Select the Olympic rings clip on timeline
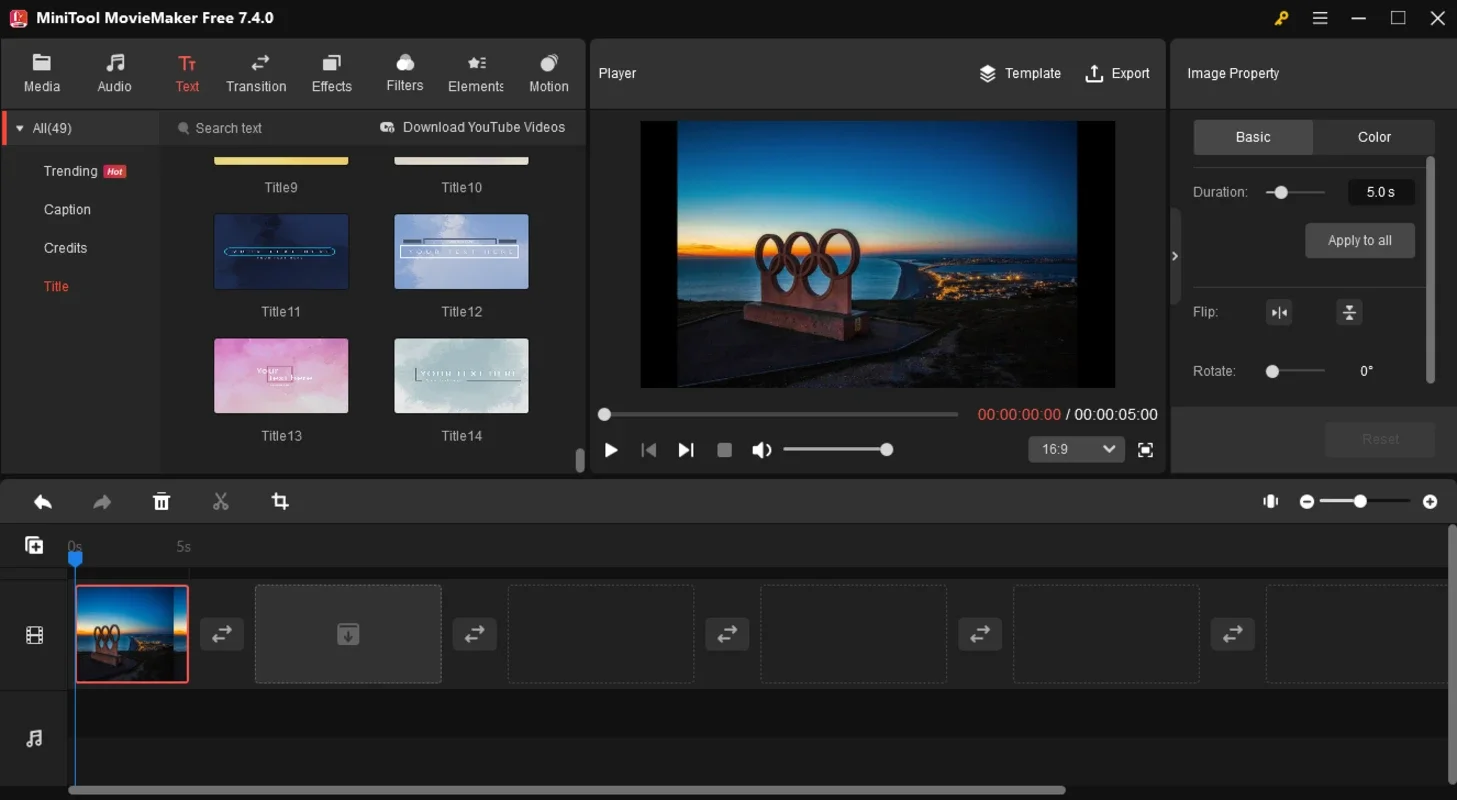The height and width of the screenshot is (800, 1457). [132, 634]
